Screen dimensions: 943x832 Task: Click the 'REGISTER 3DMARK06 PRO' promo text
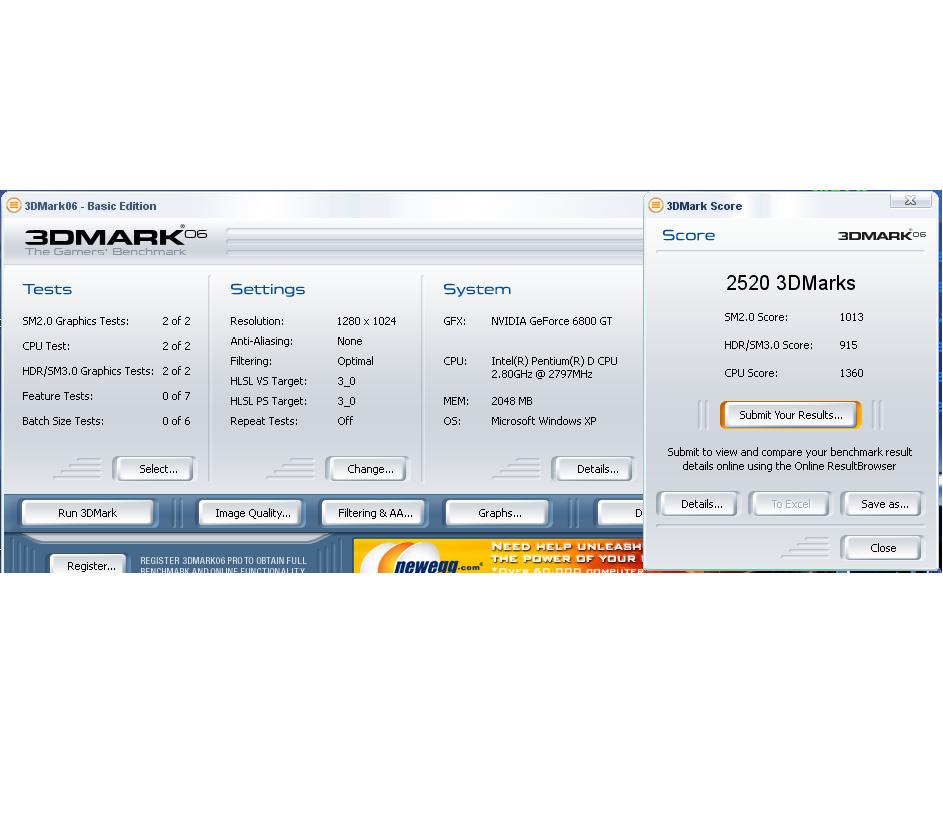[x=223, y=565]
